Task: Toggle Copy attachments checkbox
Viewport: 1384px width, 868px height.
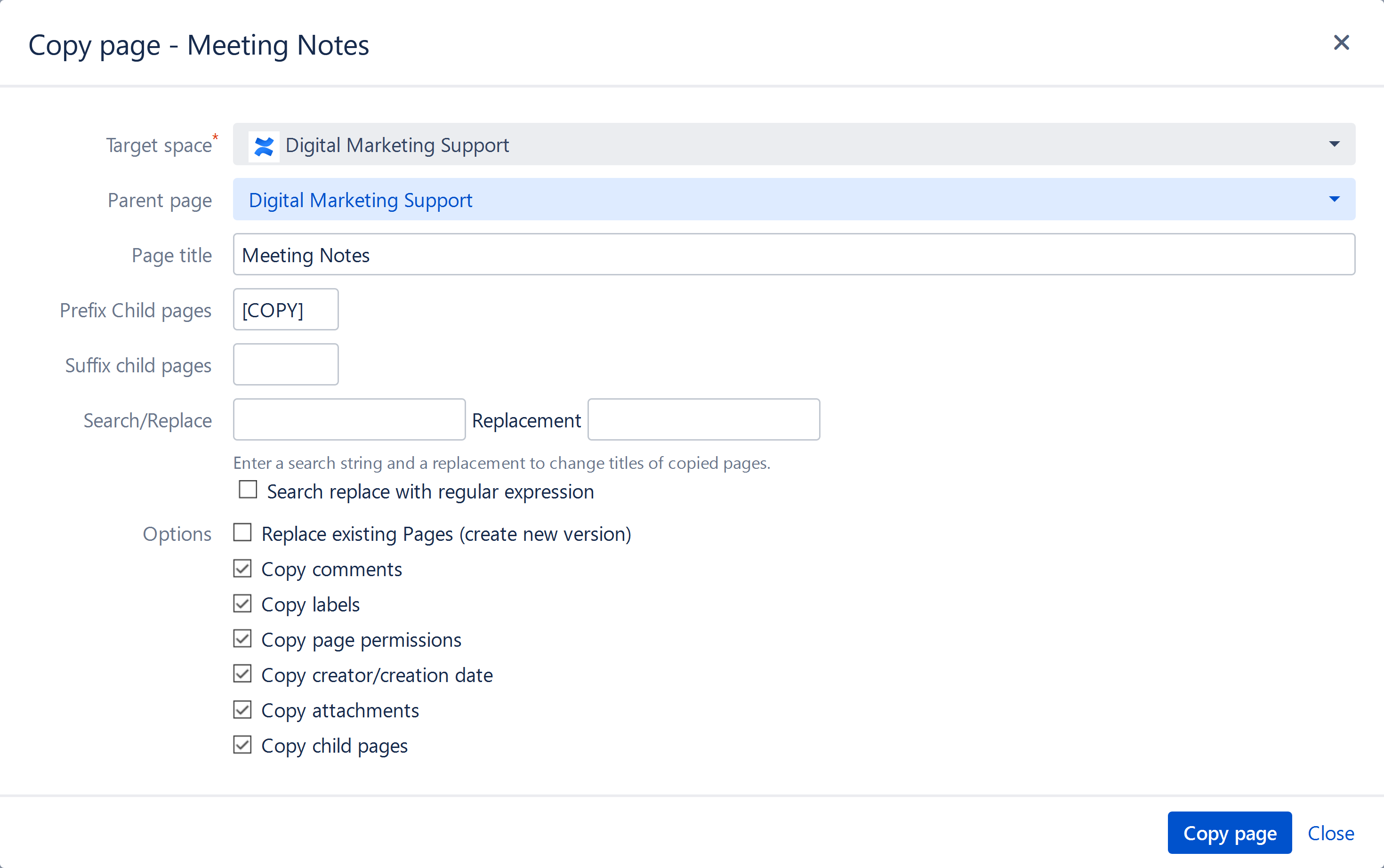Action: coord(242,709)
